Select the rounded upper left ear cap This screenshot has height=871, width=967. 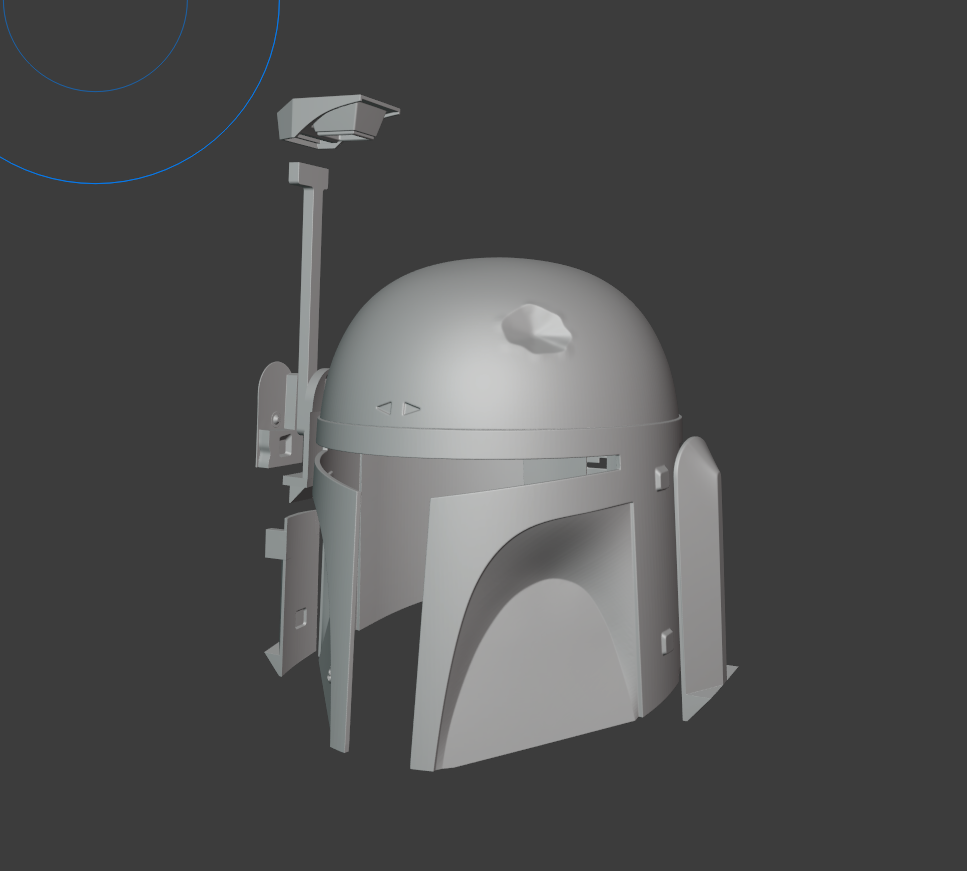(x=273, y=415)
